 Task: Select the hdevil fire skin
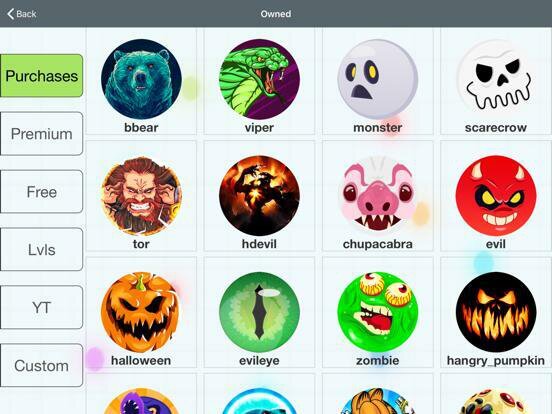coord(259,196)
